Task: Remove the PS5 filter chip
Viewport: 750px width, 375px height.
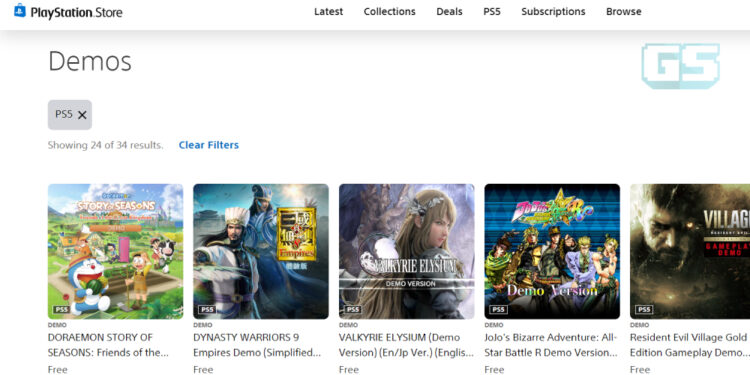Action: pos(82,115)
